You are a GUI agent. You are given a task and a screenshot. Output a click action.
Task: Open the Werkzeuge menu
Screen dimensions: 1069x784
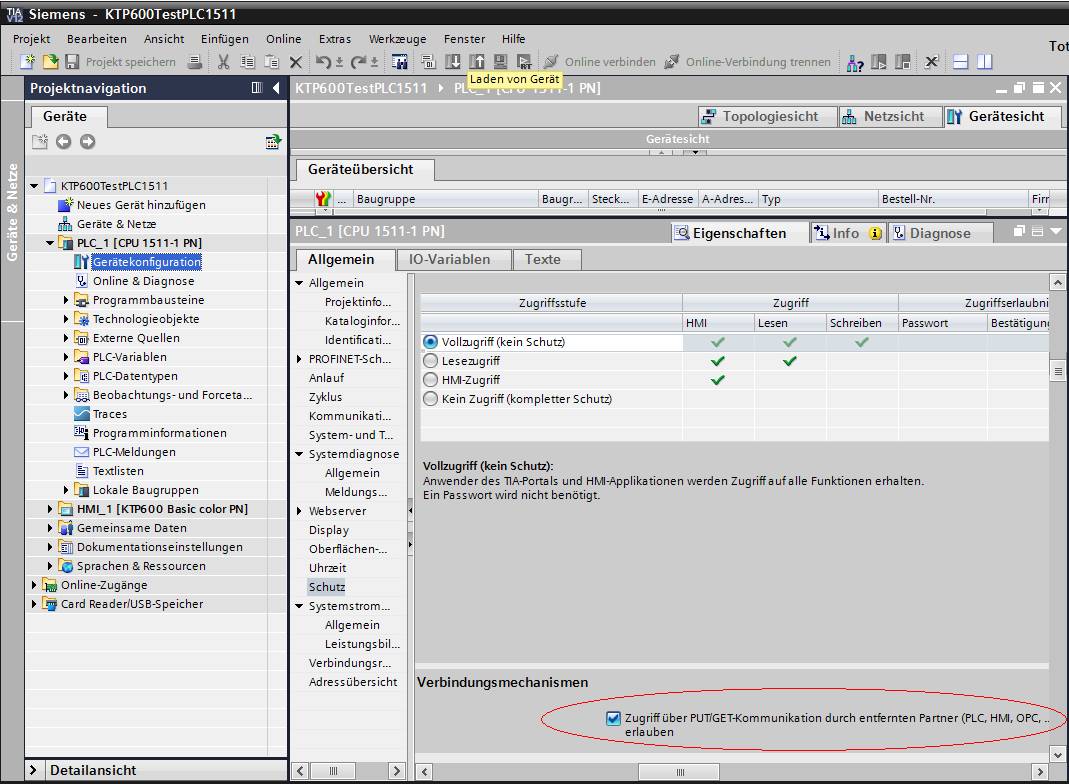pyautogui.click(x=397, y=39)
